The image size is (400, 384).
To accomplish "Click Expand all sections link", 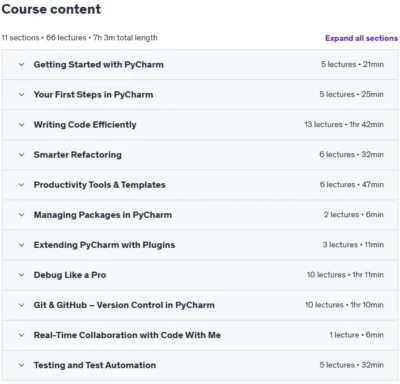I will point(361,38).
